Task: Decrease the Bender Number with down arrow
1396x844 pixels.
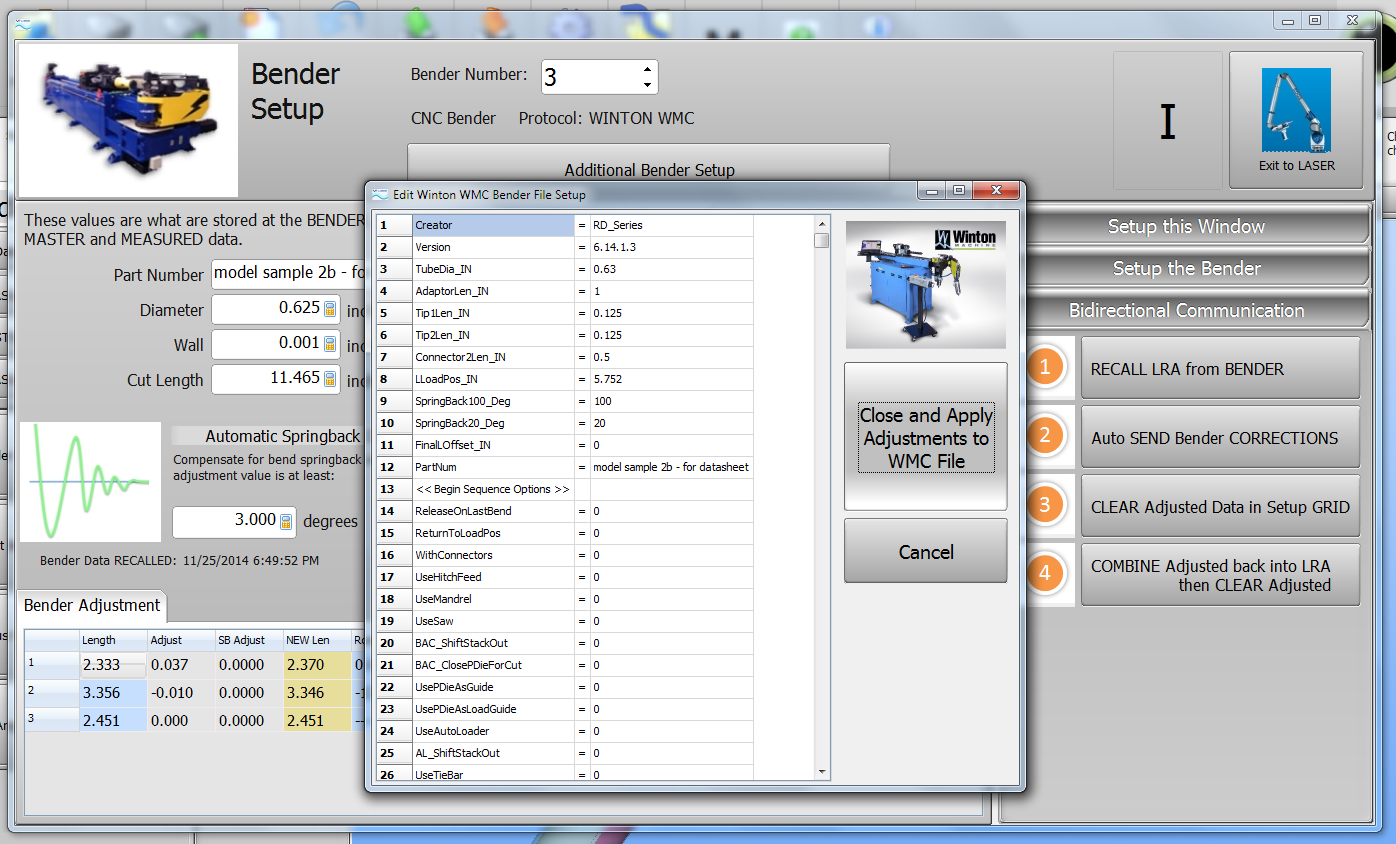Action: tap(647, 85)
